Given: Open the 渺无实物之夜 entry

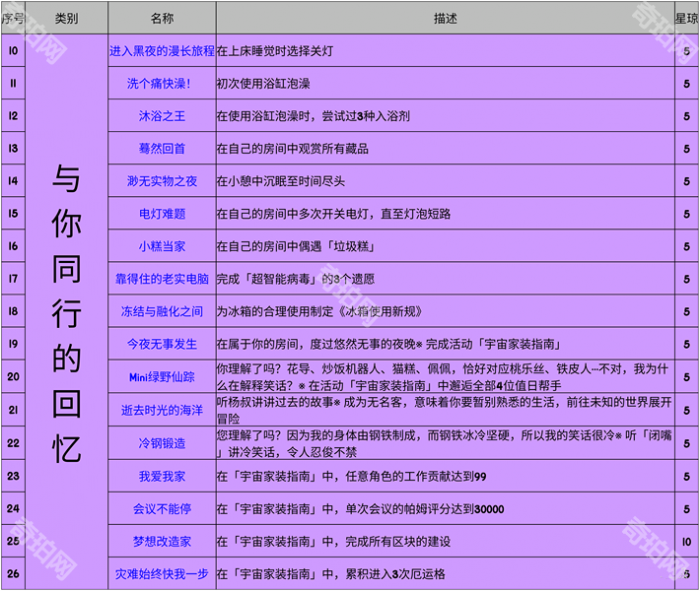Looking at the screenshot, I should coord(161,181).
